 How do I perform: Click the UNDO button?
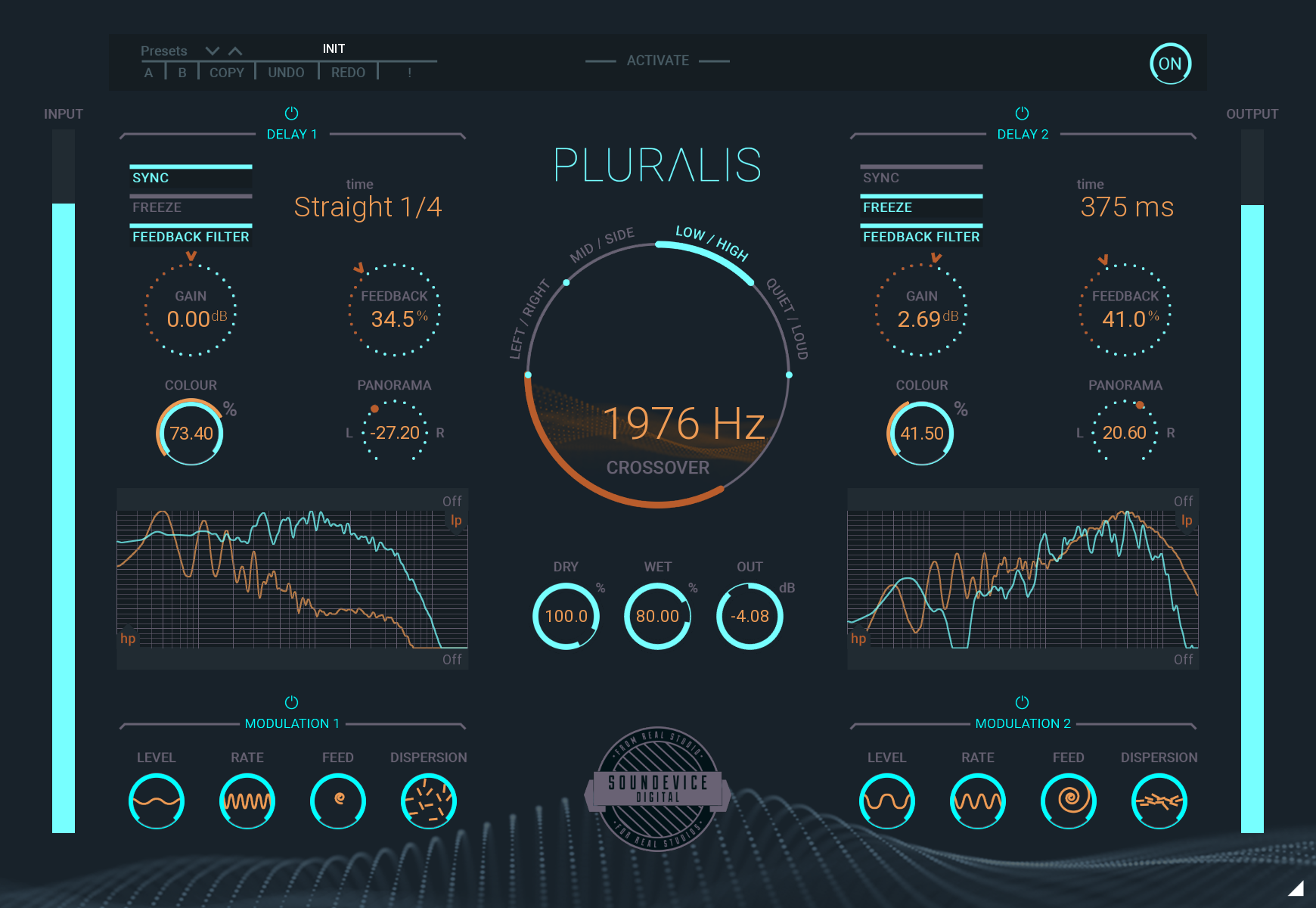tap(286, 72)
